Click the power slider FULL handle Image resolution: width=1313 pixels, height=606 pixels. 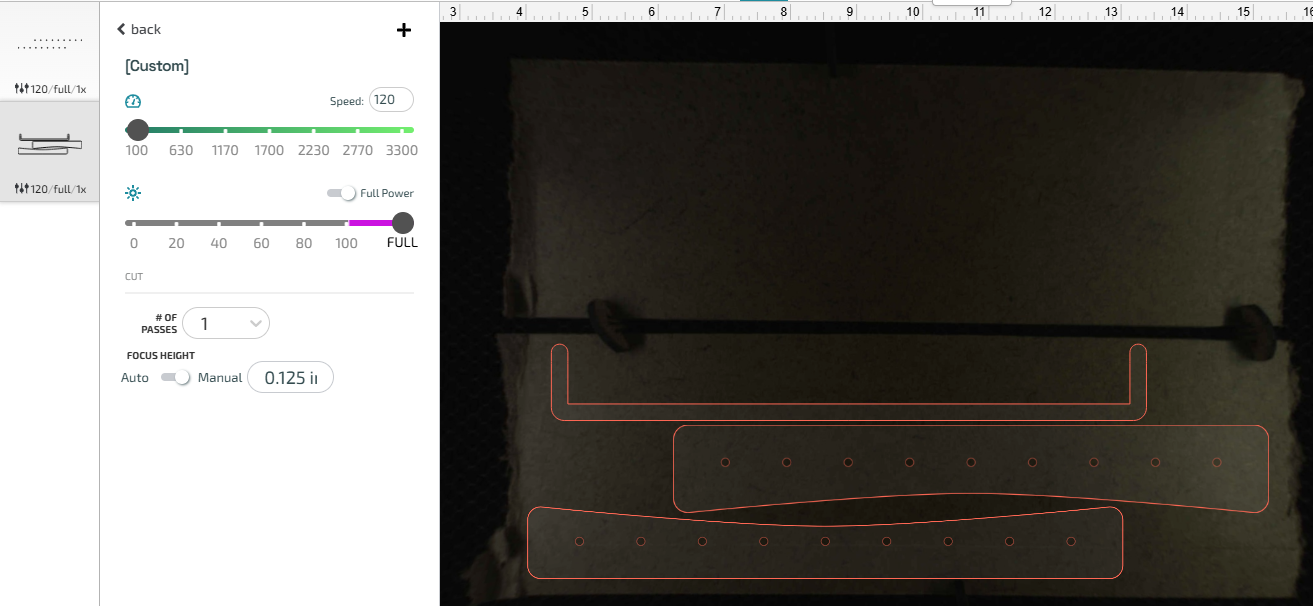click(x=403, y=222)
